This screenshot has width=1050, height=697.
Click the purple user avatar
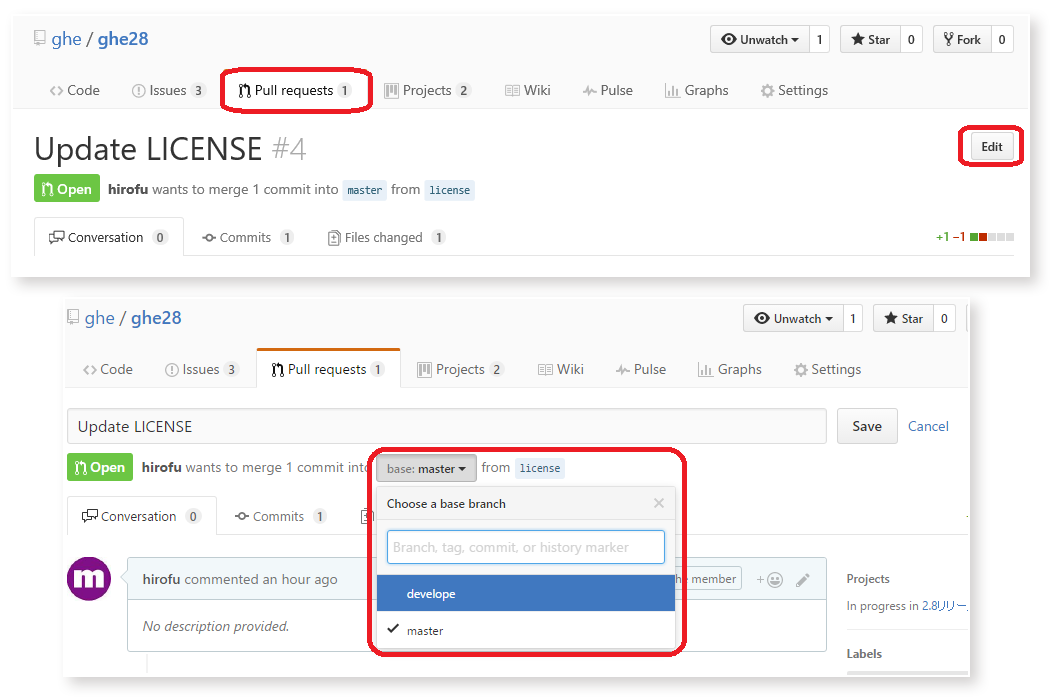coord(89,578)
